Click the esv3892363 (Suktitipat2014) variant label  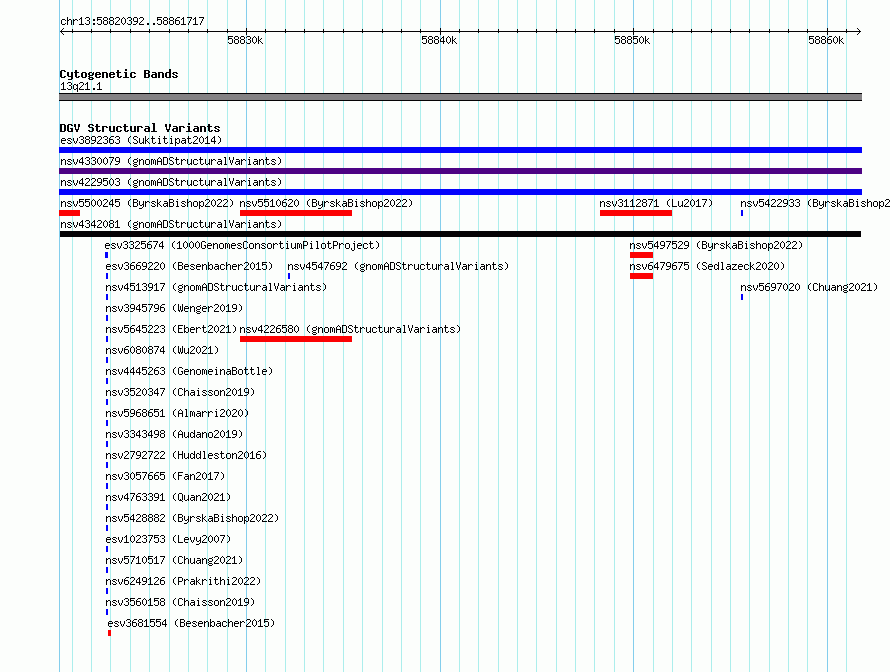[141, 140]
